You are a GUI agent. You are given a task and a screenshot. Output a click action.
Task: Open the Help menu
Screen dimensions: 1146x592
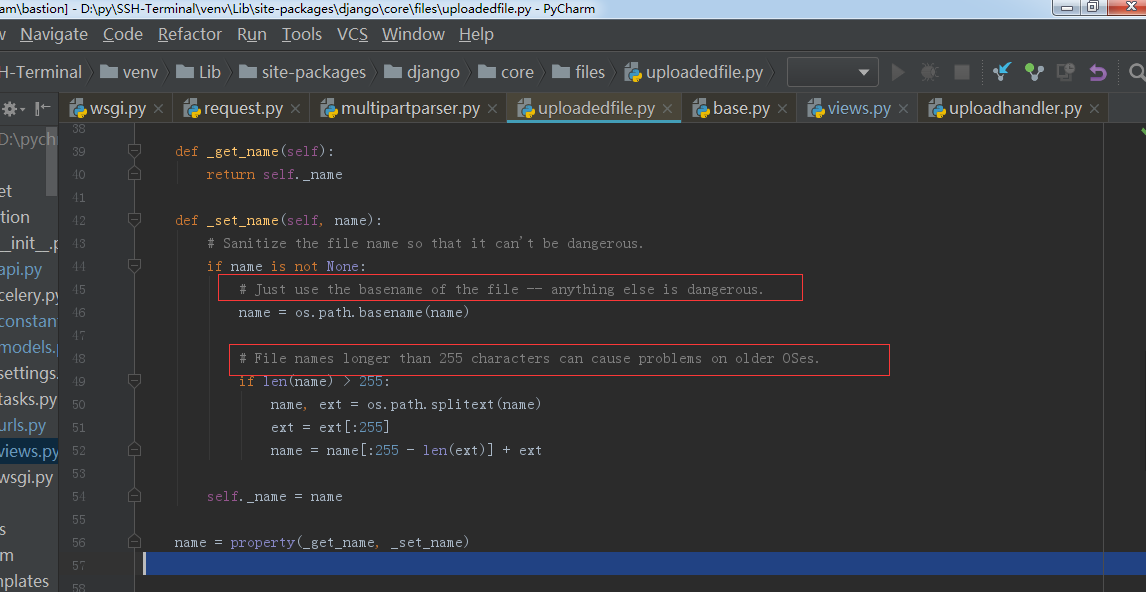click(x=477, y=34)
